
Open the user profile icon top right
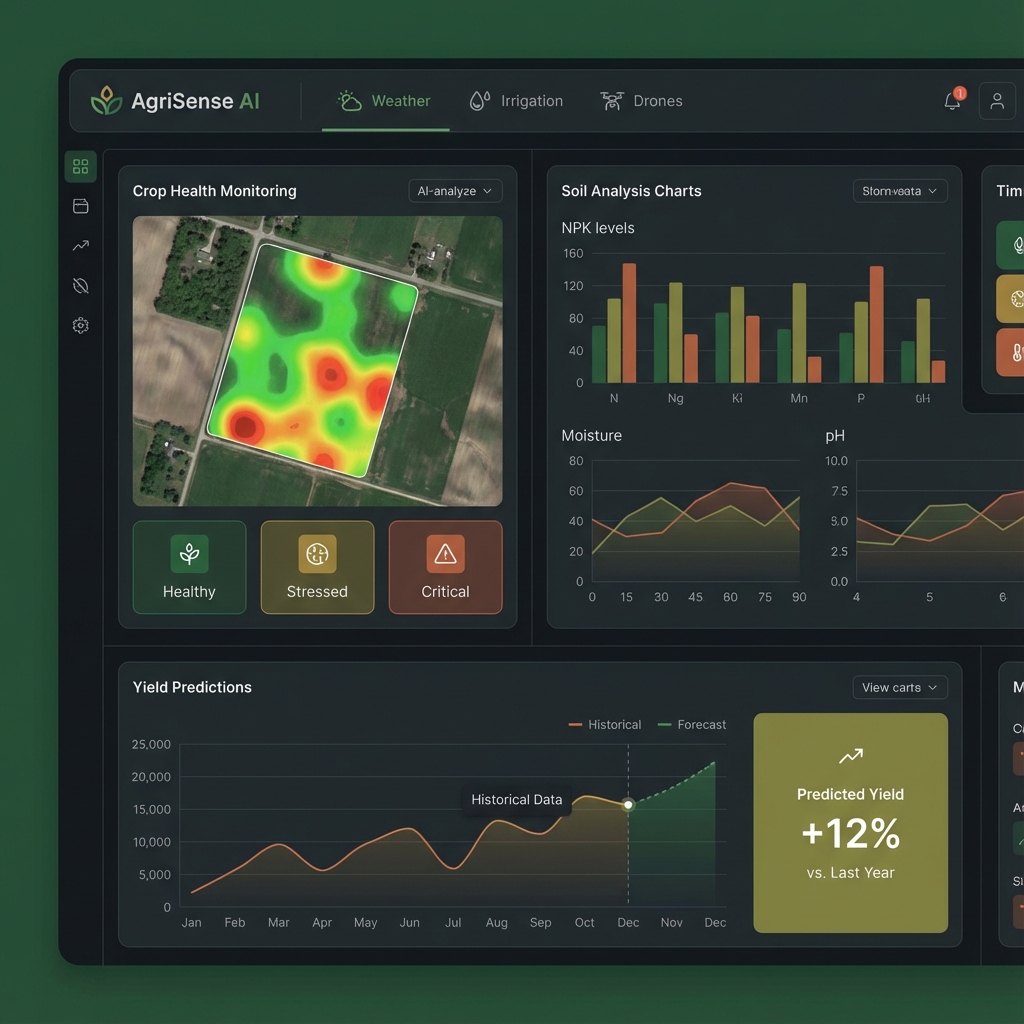click(996, 100)
